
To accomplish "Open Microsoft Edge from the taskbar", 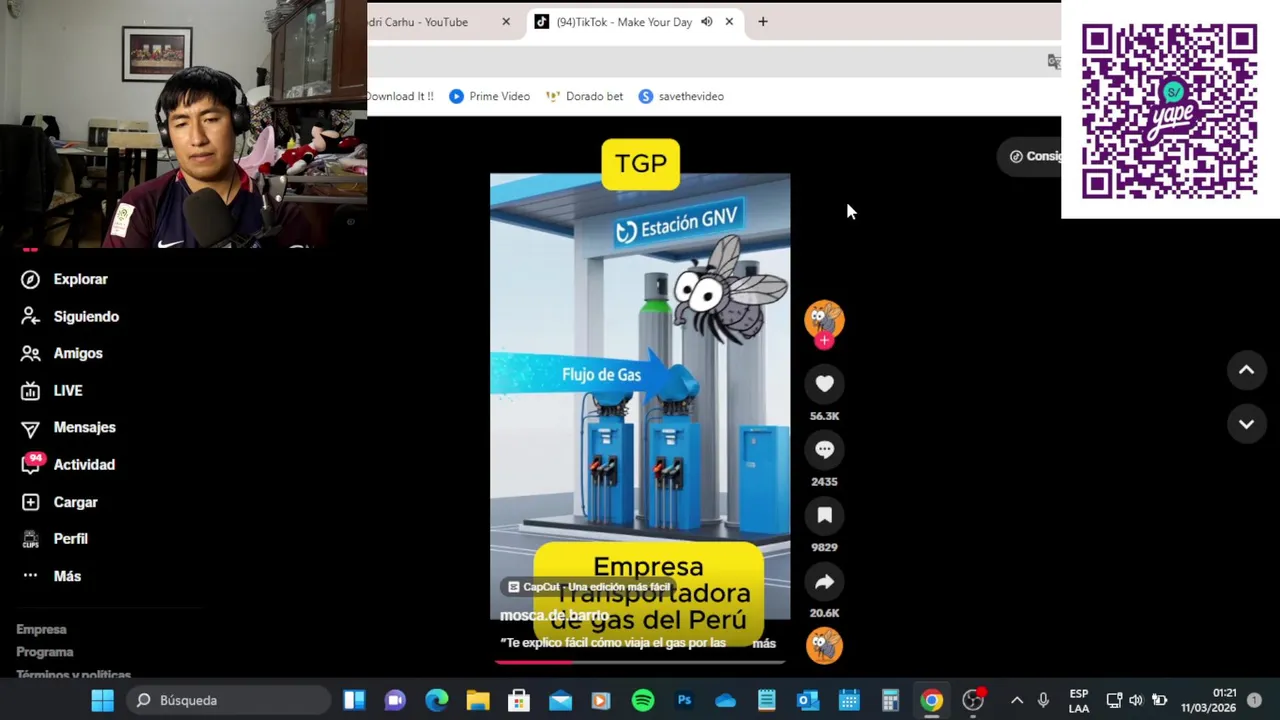I will pyautogui.click(x=437, y=700).
